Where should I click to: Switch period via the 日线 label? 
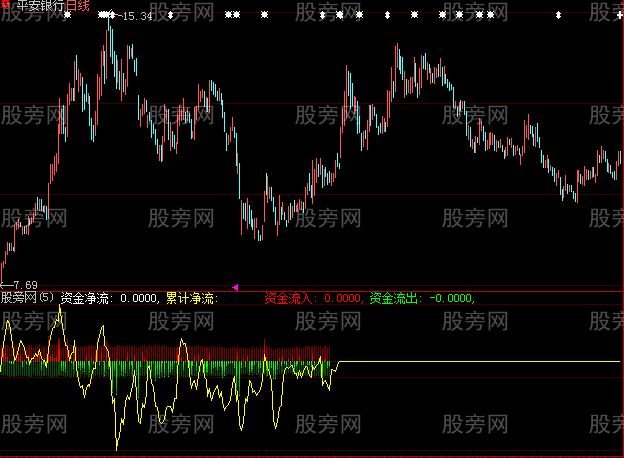coord(77,6)
